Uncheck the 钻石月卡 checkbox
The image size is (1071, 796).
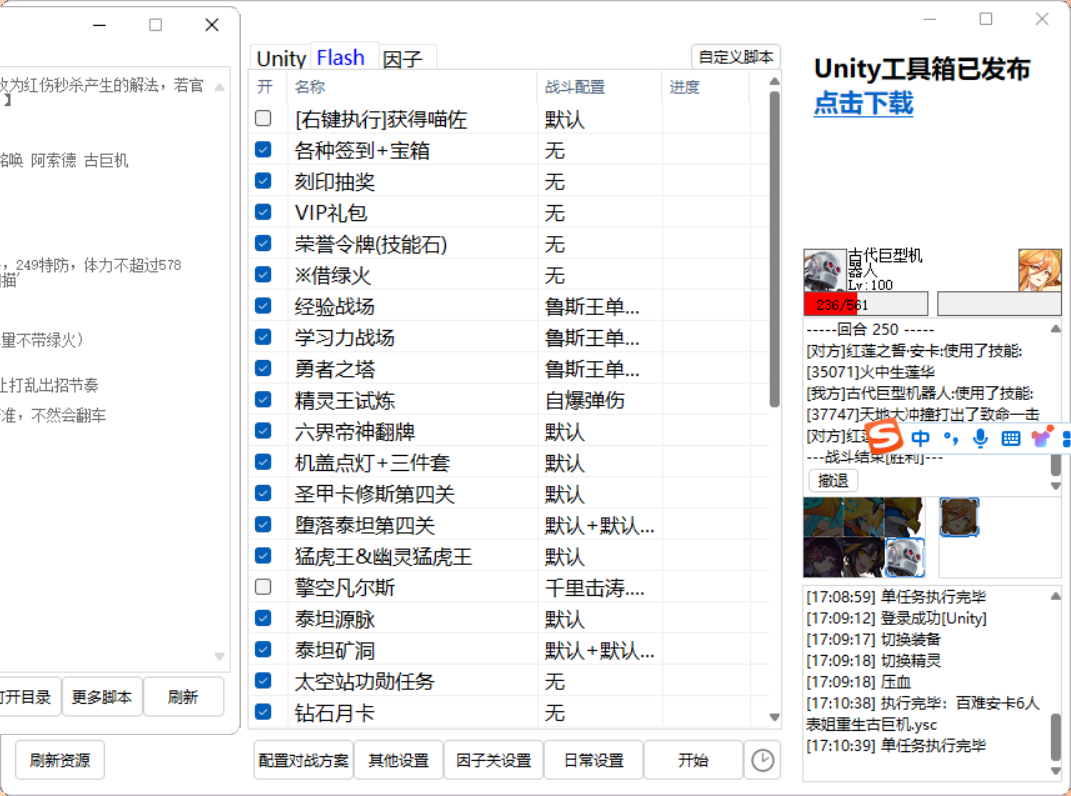263,712
